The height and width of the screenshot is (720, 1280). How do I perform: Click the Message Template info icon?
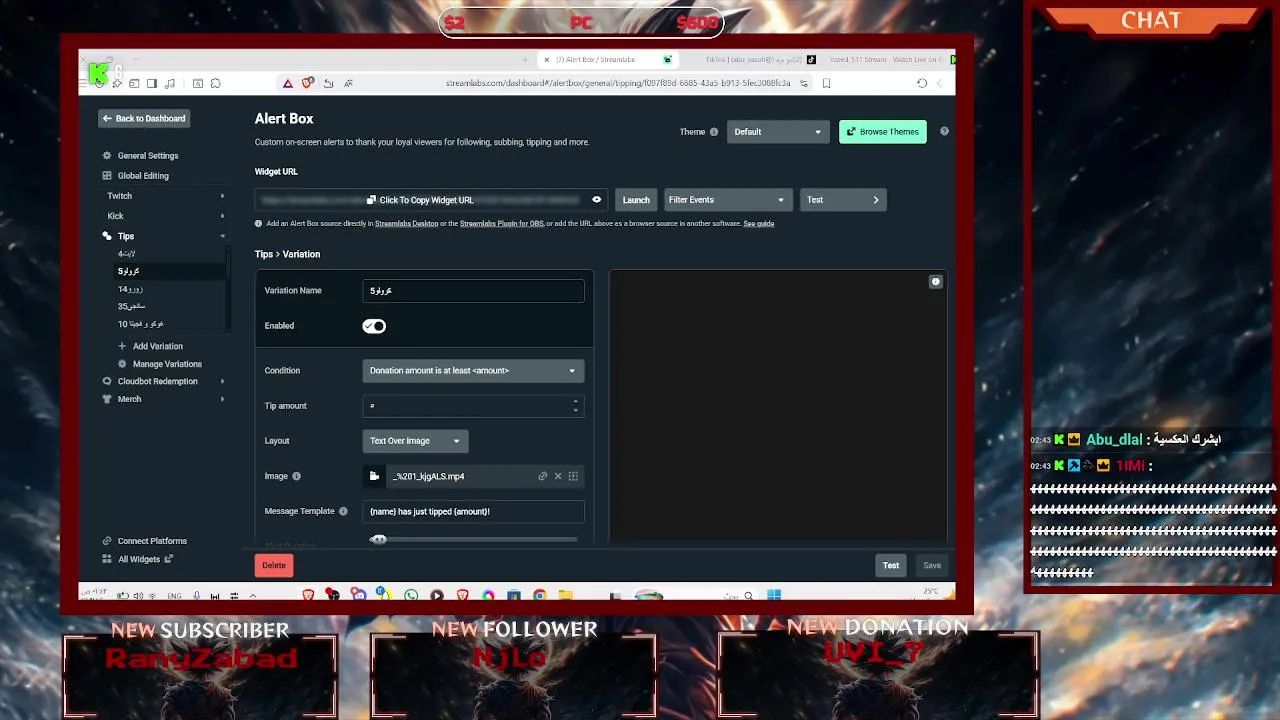343,511
